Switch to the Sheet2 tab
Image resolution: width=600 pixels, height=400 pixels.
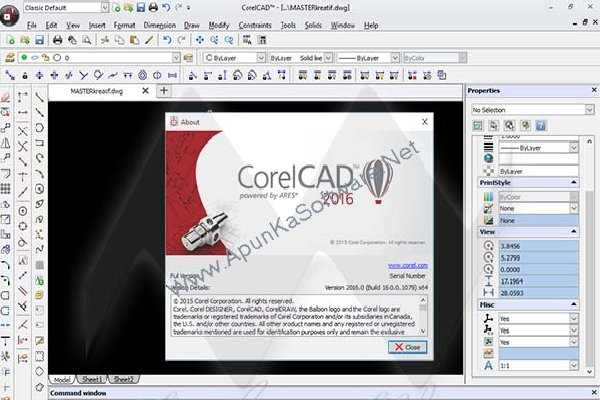coord(123,379)
